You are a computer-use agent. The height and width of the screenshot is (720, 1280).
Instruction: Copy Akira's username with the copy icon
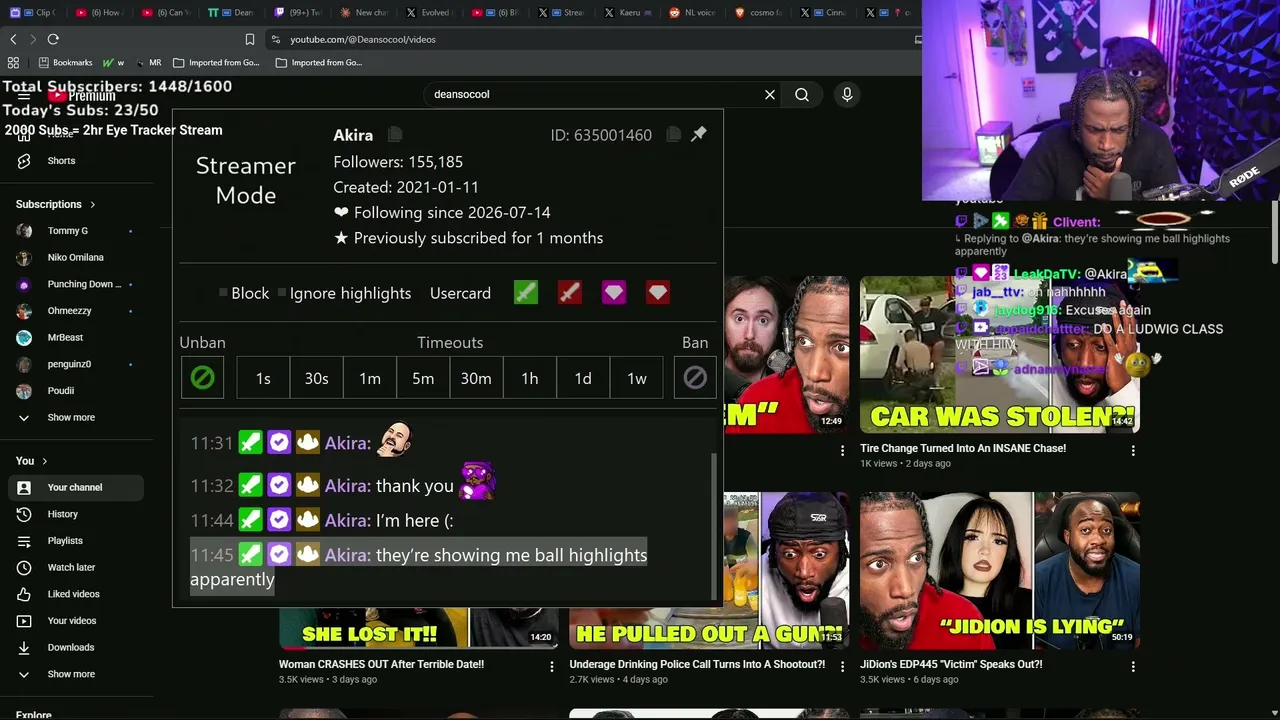coord(395,135)
